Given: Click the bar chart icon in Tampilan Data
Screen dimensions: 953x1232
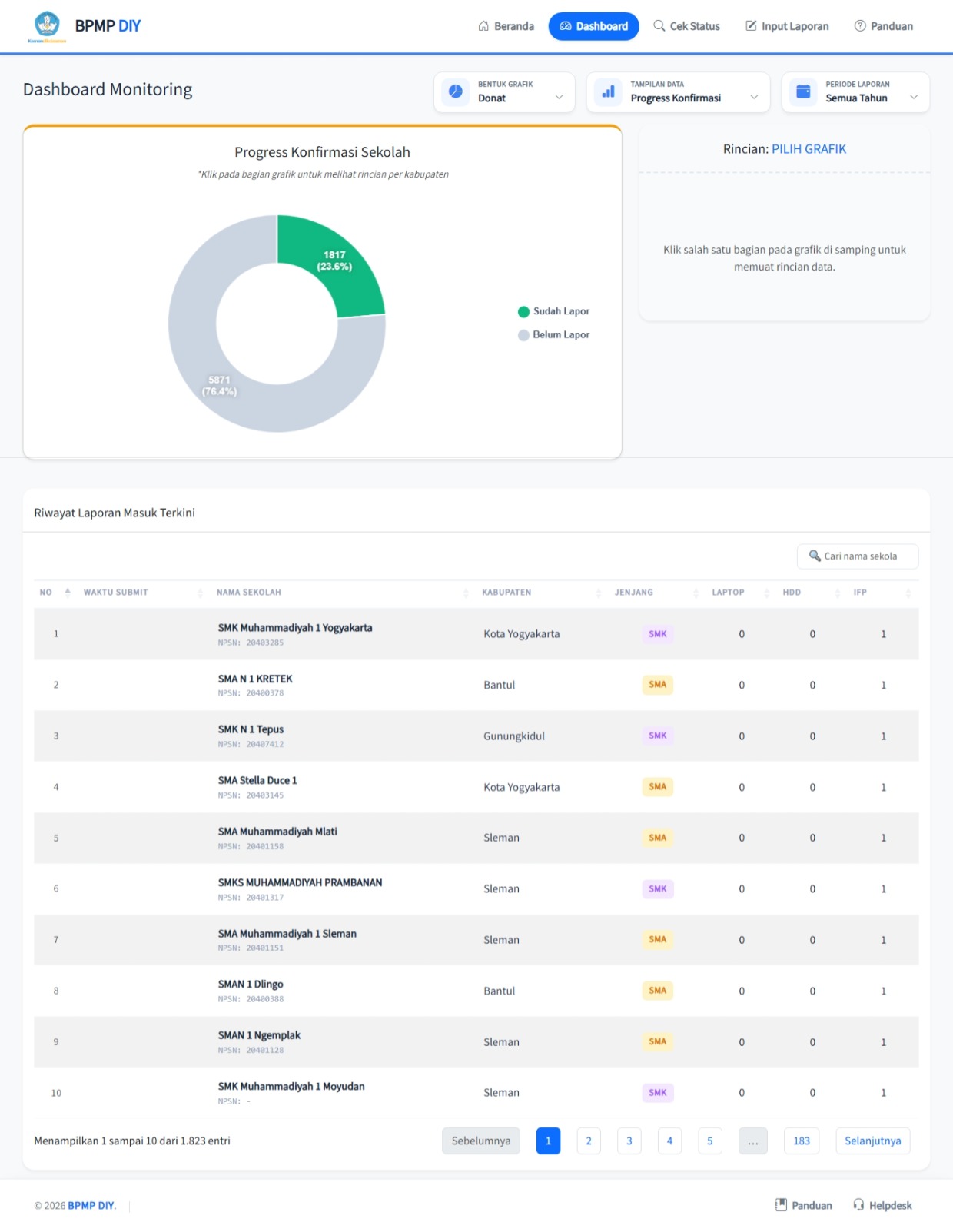Looking at the screenshot, I should [608, 91].
